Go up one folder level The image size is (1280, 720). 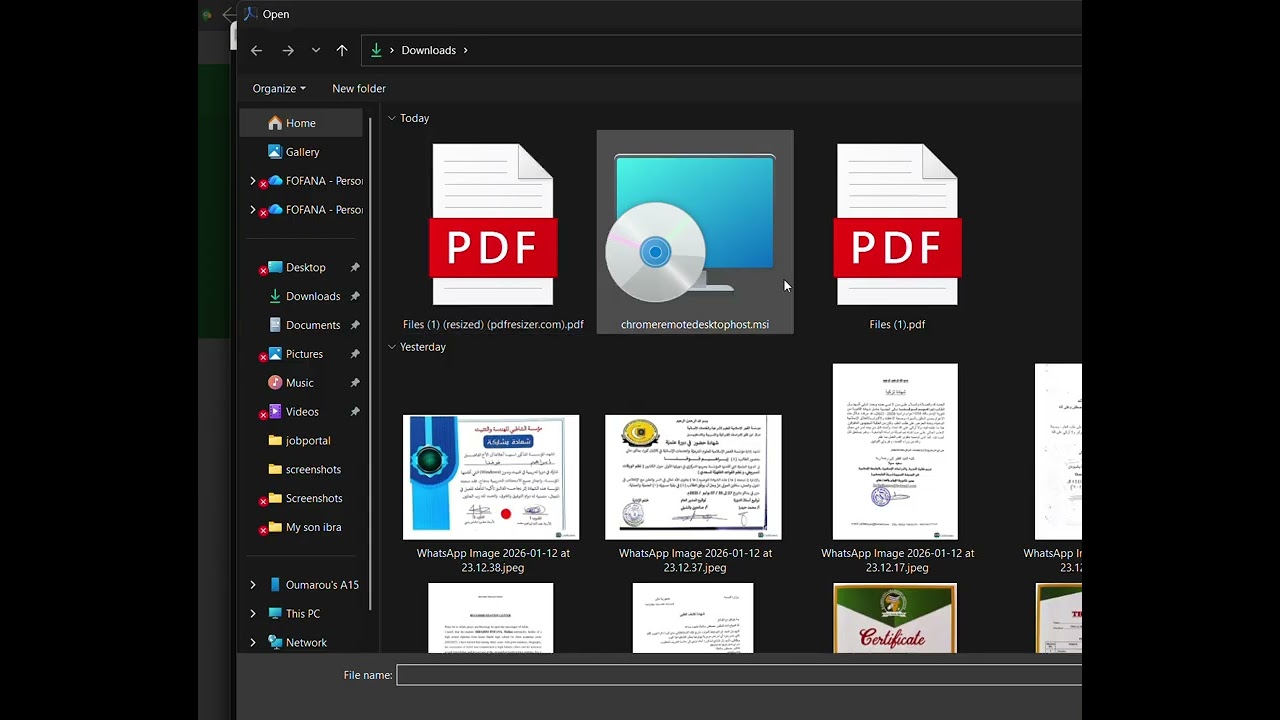[342, 50]
